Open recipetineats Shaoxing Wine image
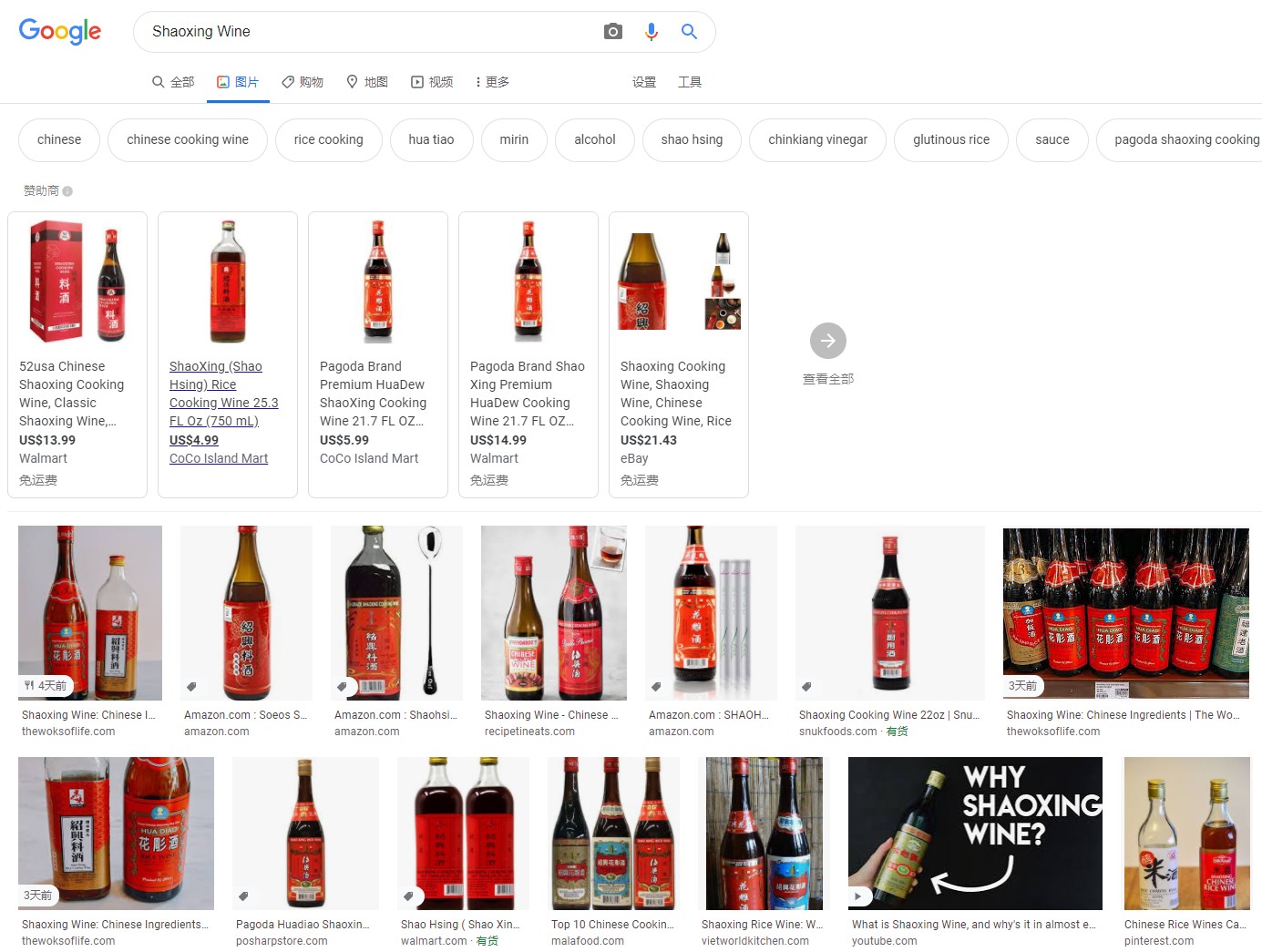Viewport: 1262px width, 952px height. (x=554, y=613)
